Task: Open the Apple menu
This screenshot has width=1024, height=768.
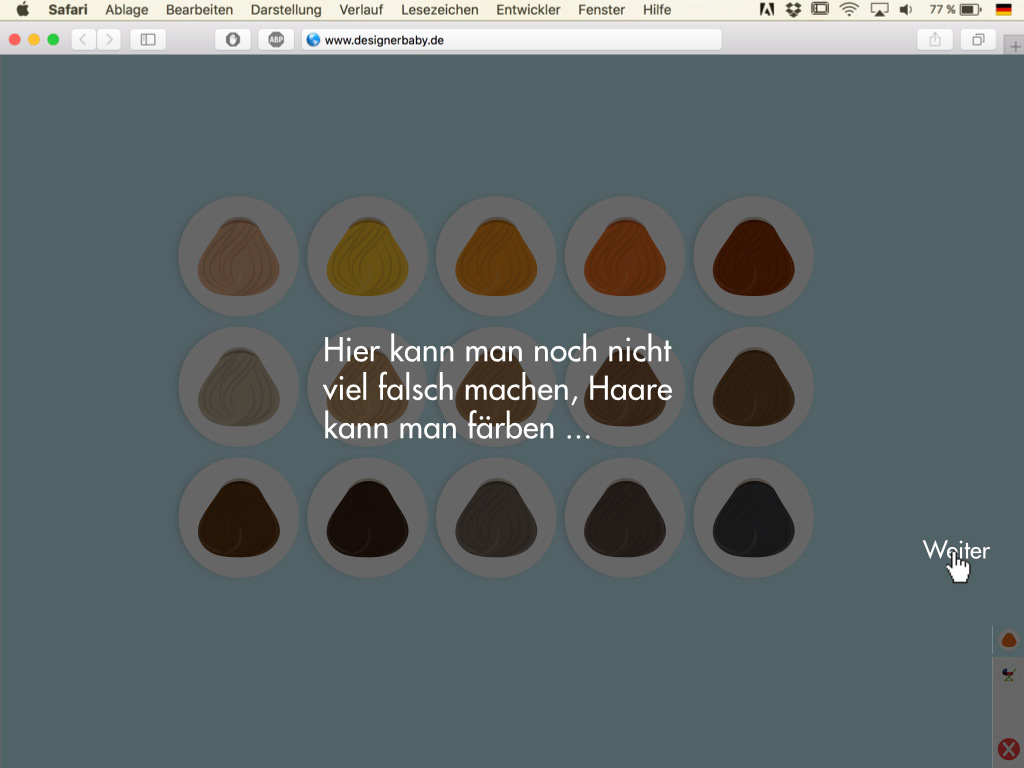Action: pos(23,9)
